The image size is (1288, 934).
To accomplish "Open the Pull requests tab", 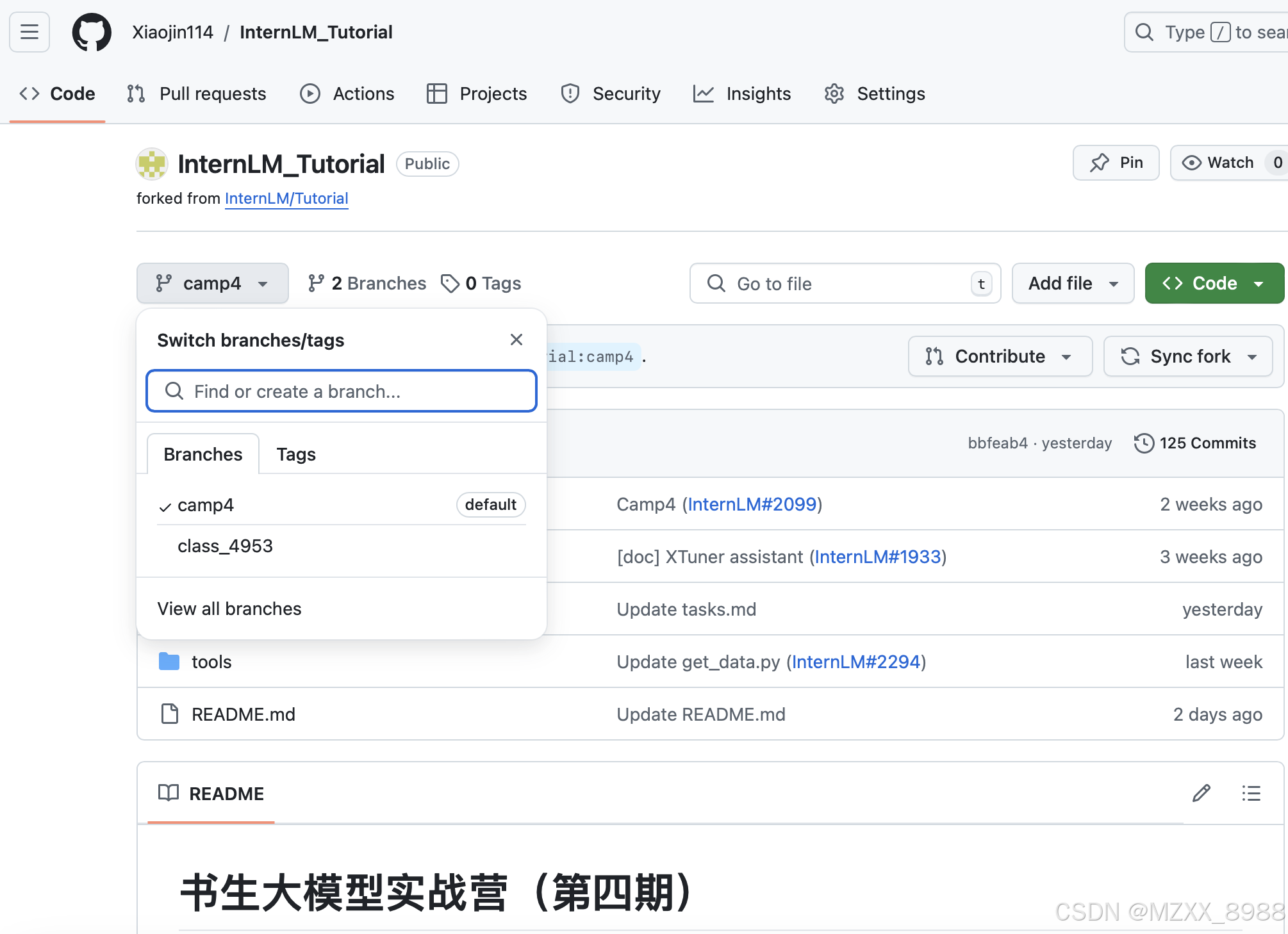I will (x=196, y=94).
